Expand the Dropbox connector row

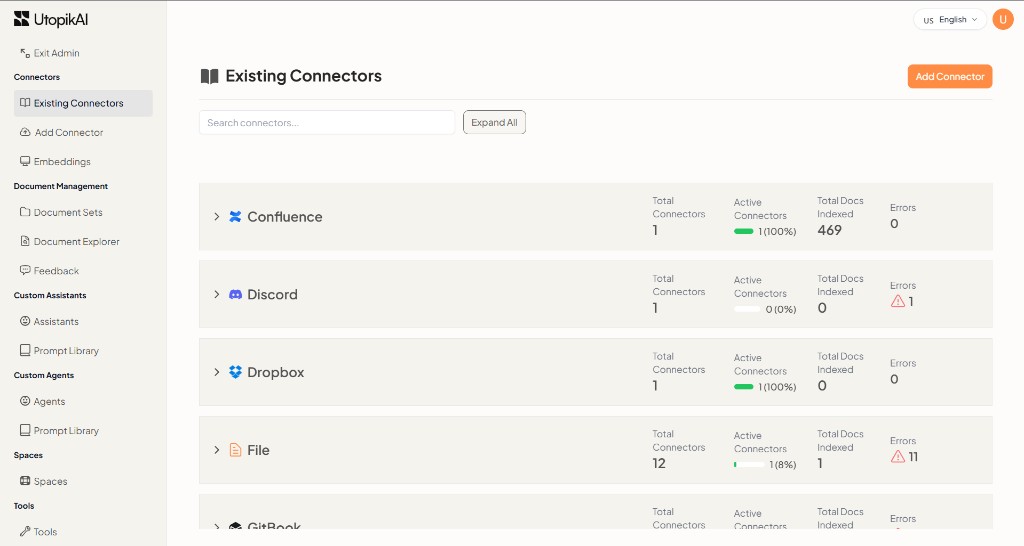[217, 372]
